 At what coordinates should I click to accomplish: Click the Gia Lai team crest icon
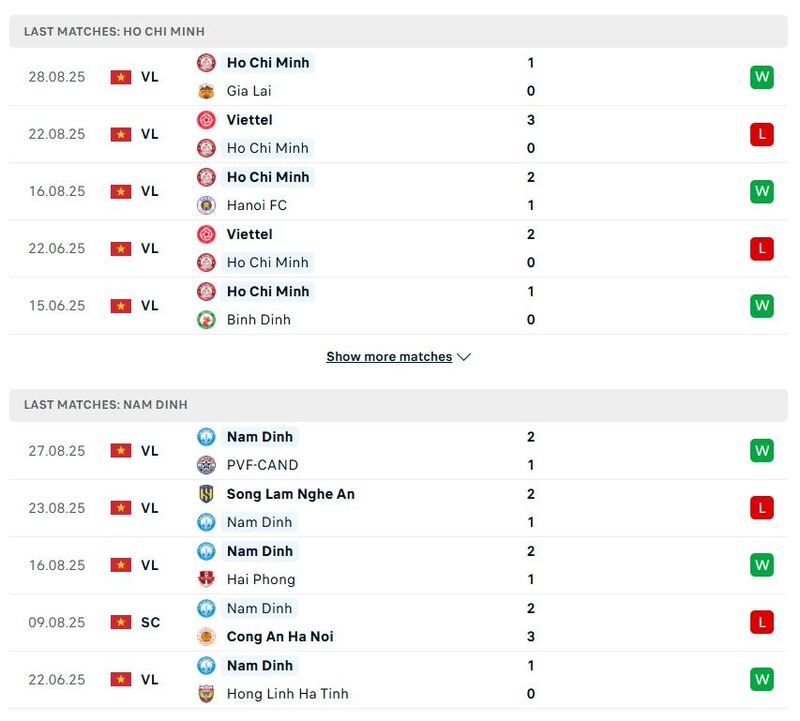[206, 91]
